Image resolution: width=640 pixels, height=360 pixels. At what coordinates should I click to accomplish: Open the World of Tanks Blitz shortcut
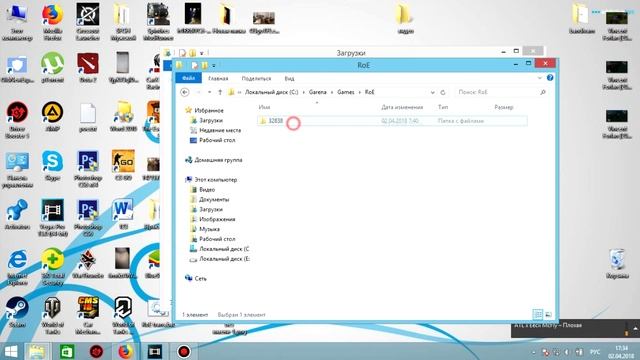(123, 316)
